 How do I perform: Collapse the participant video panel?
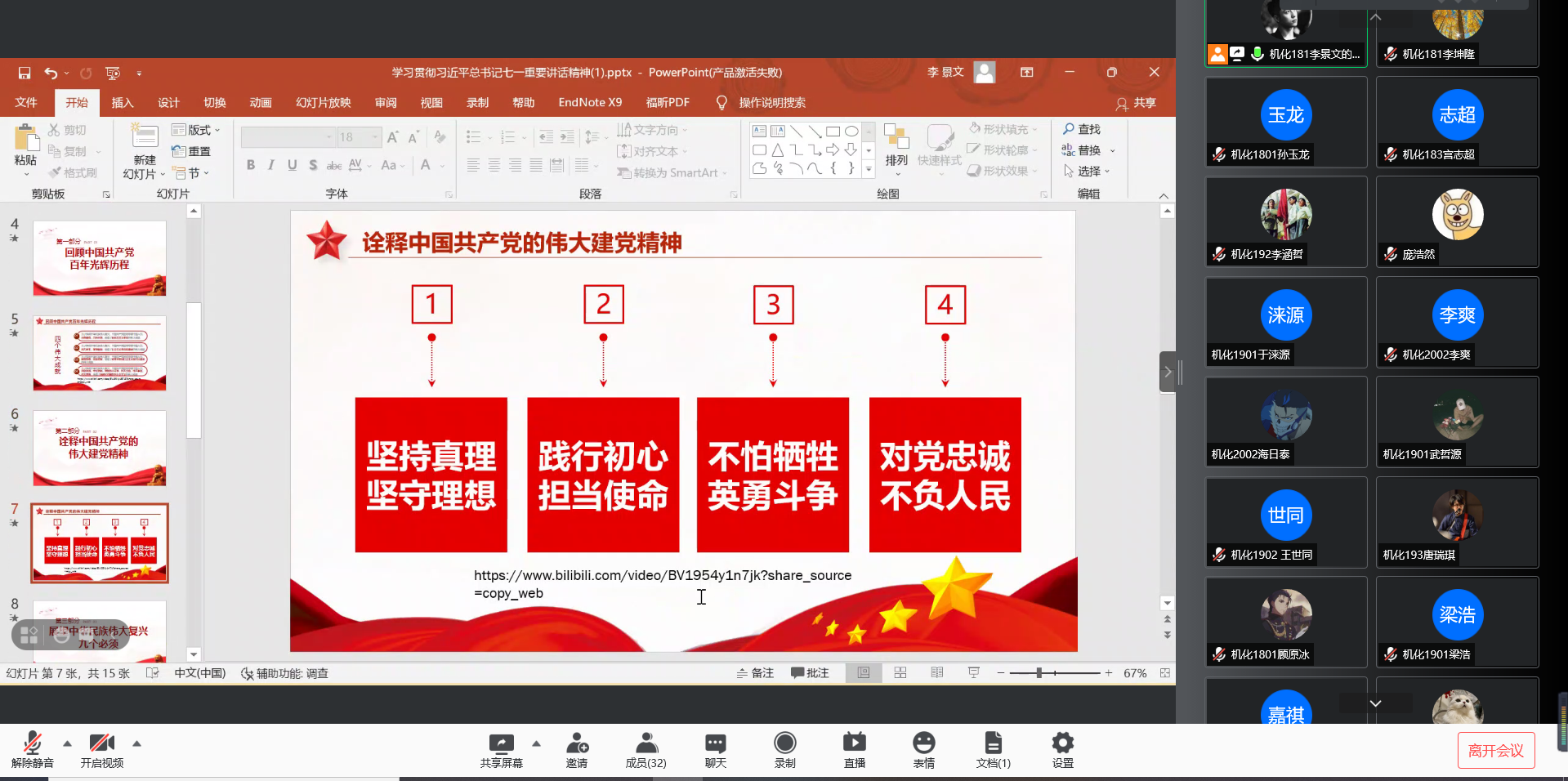[x=1168, y=373]
